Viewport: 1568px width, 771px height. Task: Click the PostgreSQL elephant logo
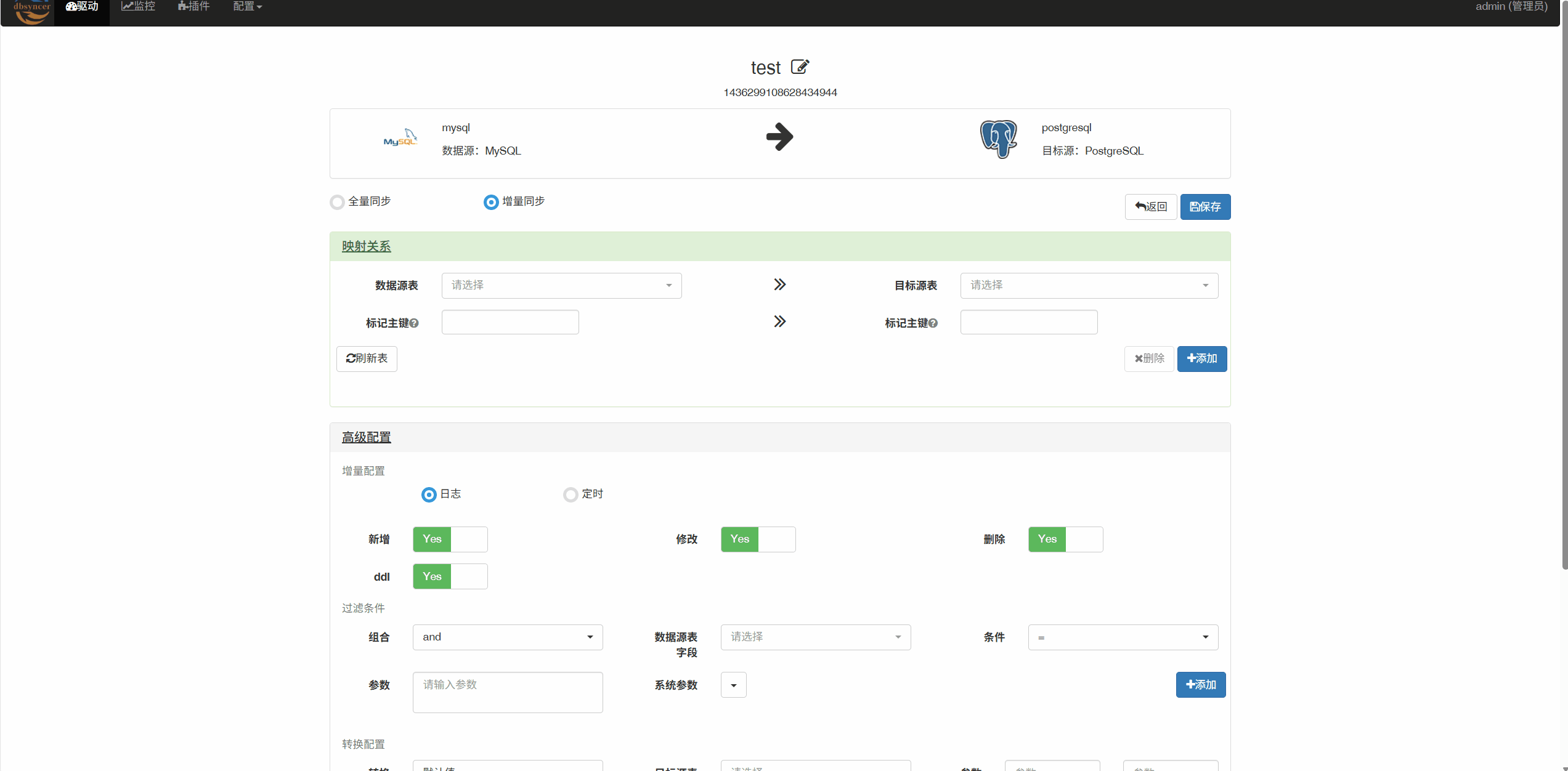(x=998, y=139)
